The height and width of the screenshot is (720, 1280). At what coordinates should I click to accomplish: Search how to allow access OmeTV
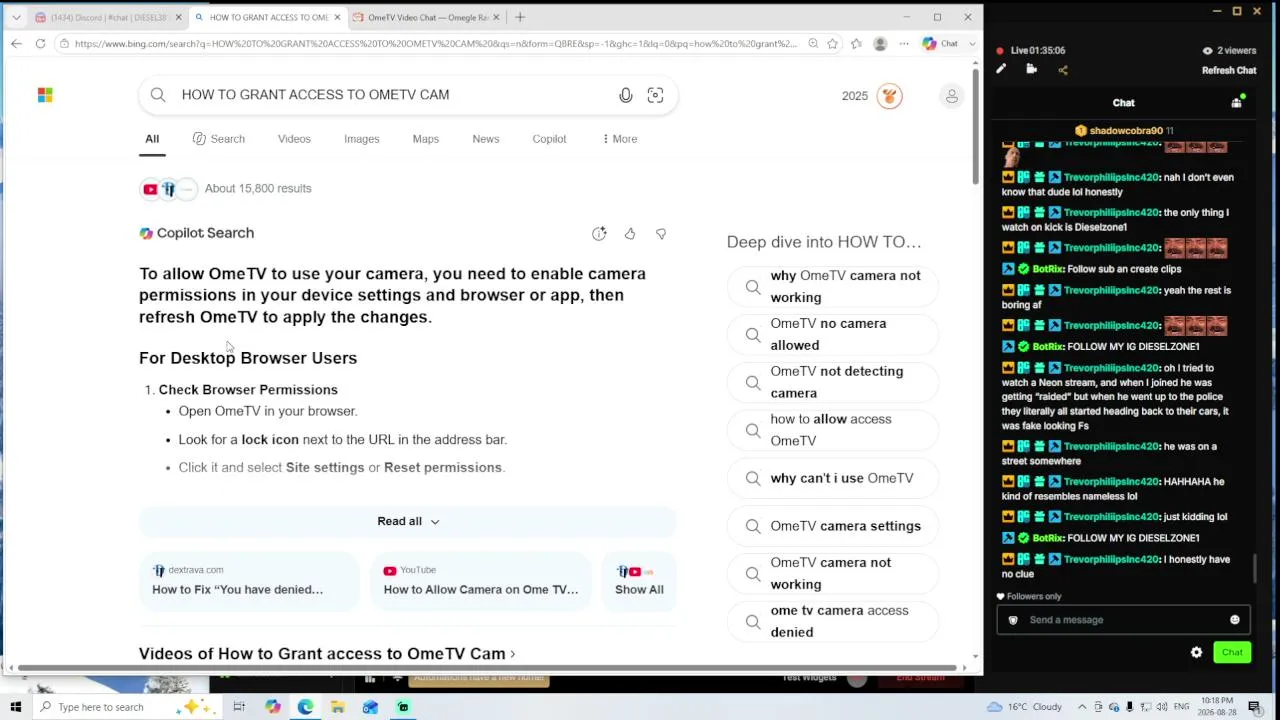pyautogui.click(x=833, y=430)
